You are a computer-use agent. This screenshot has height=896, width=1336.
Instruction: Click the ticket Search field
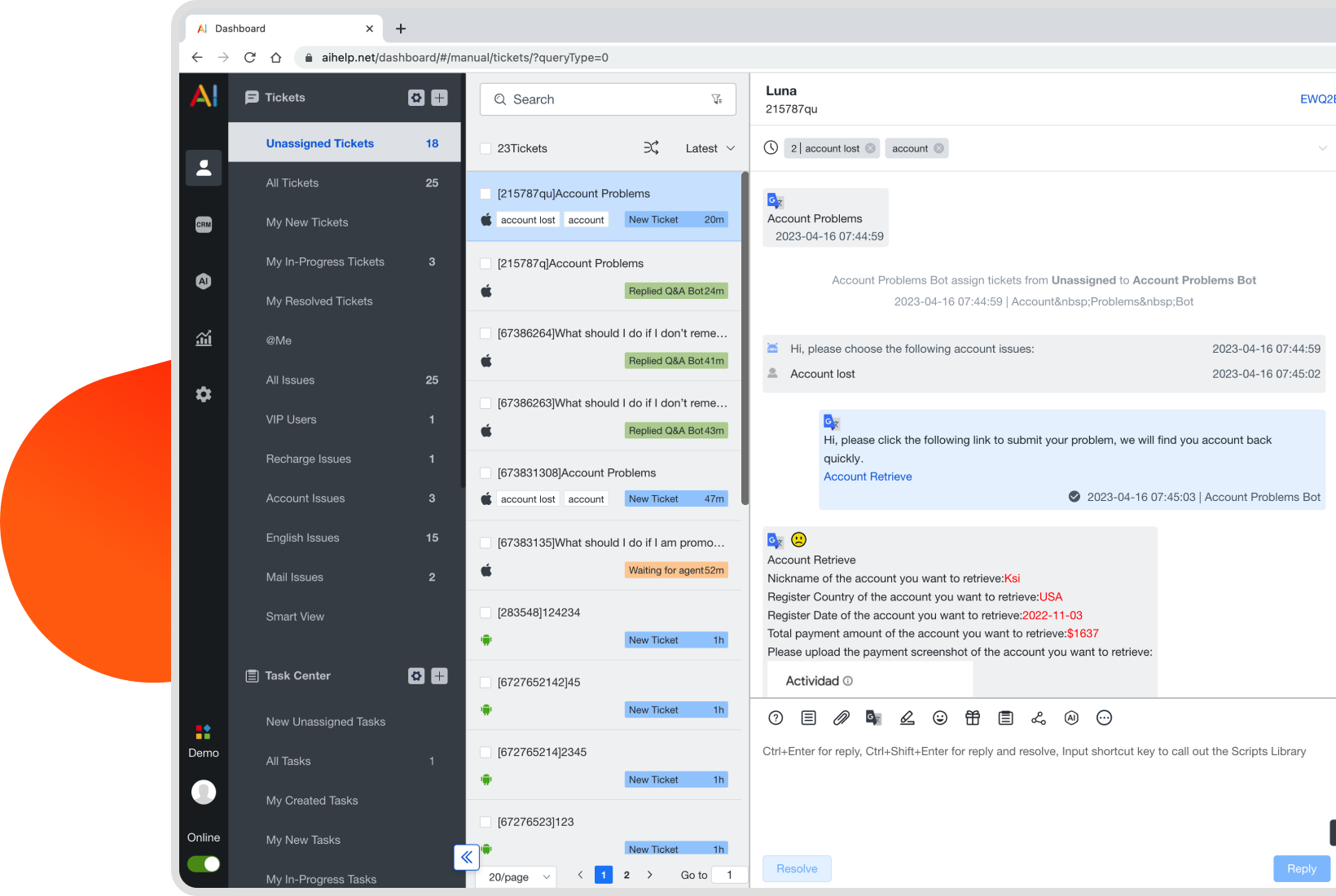click(607, 99)
